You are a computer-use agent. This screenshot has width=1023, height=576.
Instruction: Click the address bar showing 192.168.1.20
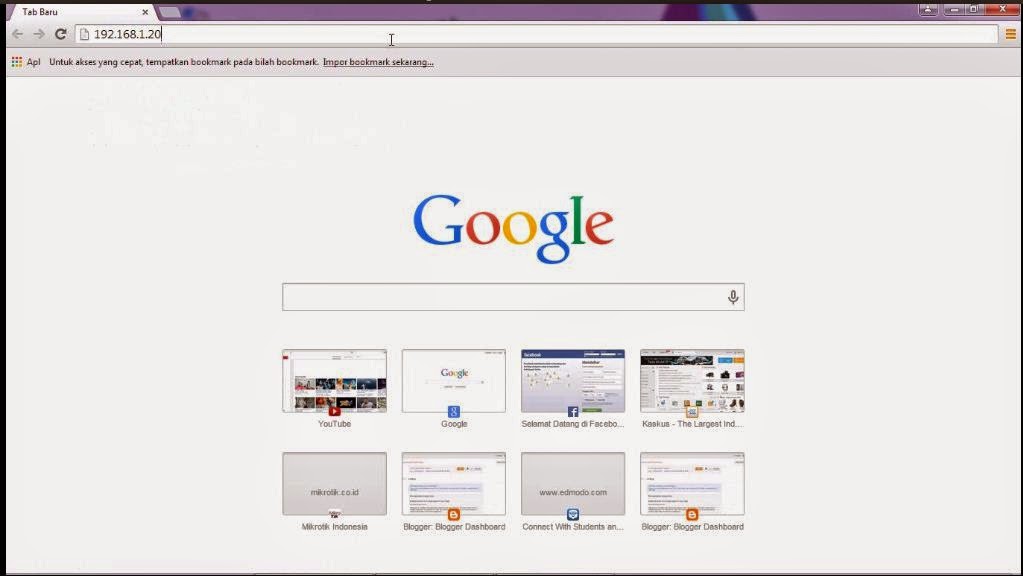536,34
